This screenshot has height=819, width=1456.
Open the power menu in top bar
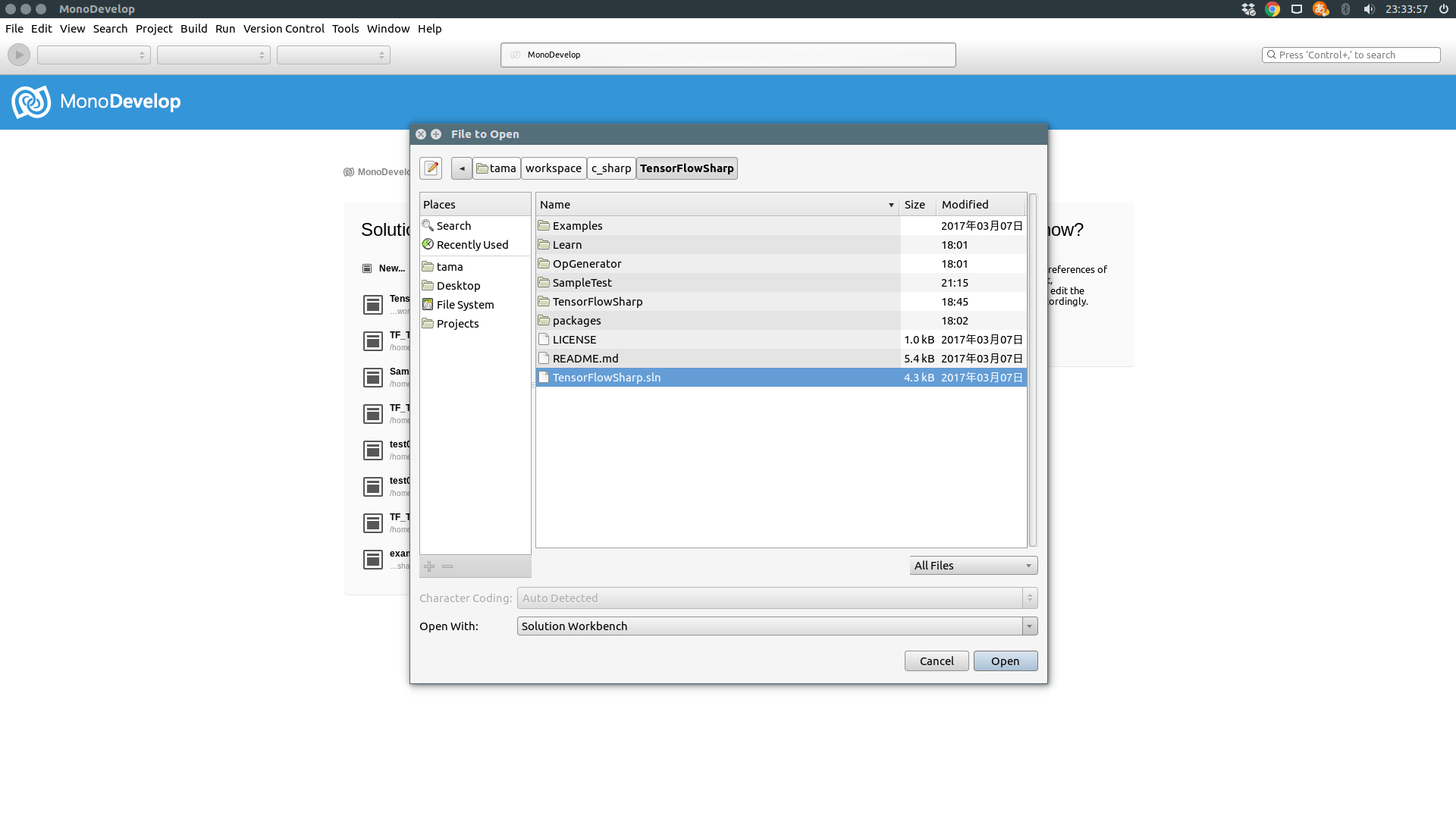click(1443, 9)
